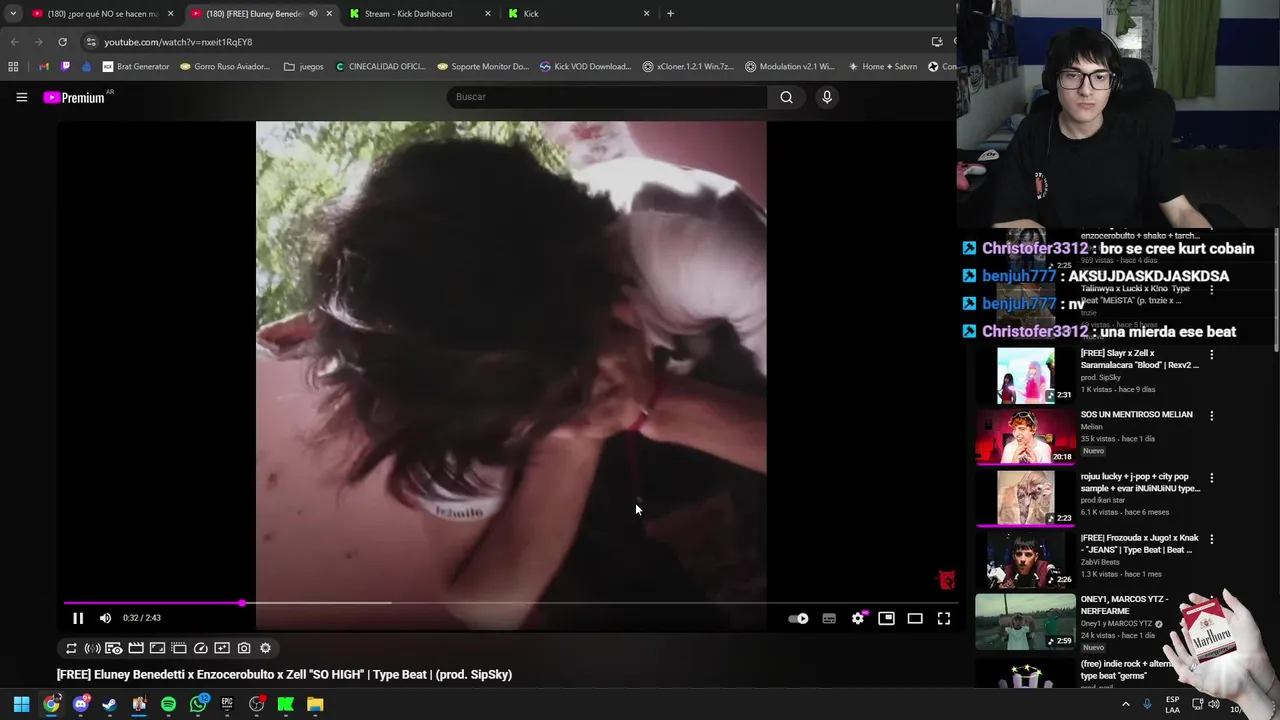Open the Modulation v2.1 bookmark
Image resolution: width=1280 pixels, height=720 pixels.
pyautogui.click(x=790, y=67)
